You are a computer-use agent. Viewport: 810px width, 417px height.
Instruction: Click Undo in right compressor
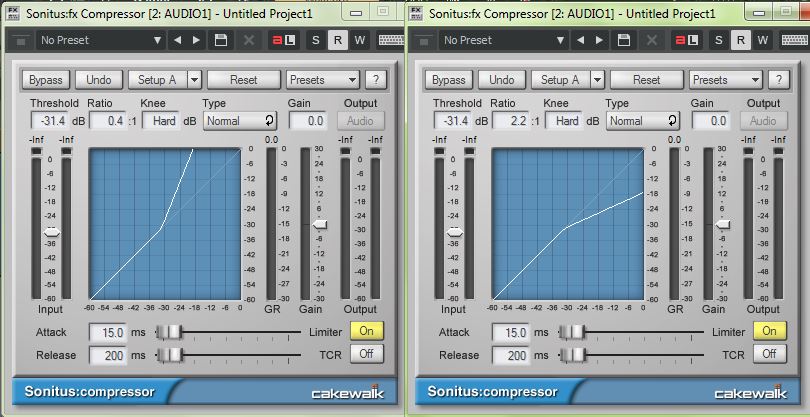click(502, 80)
